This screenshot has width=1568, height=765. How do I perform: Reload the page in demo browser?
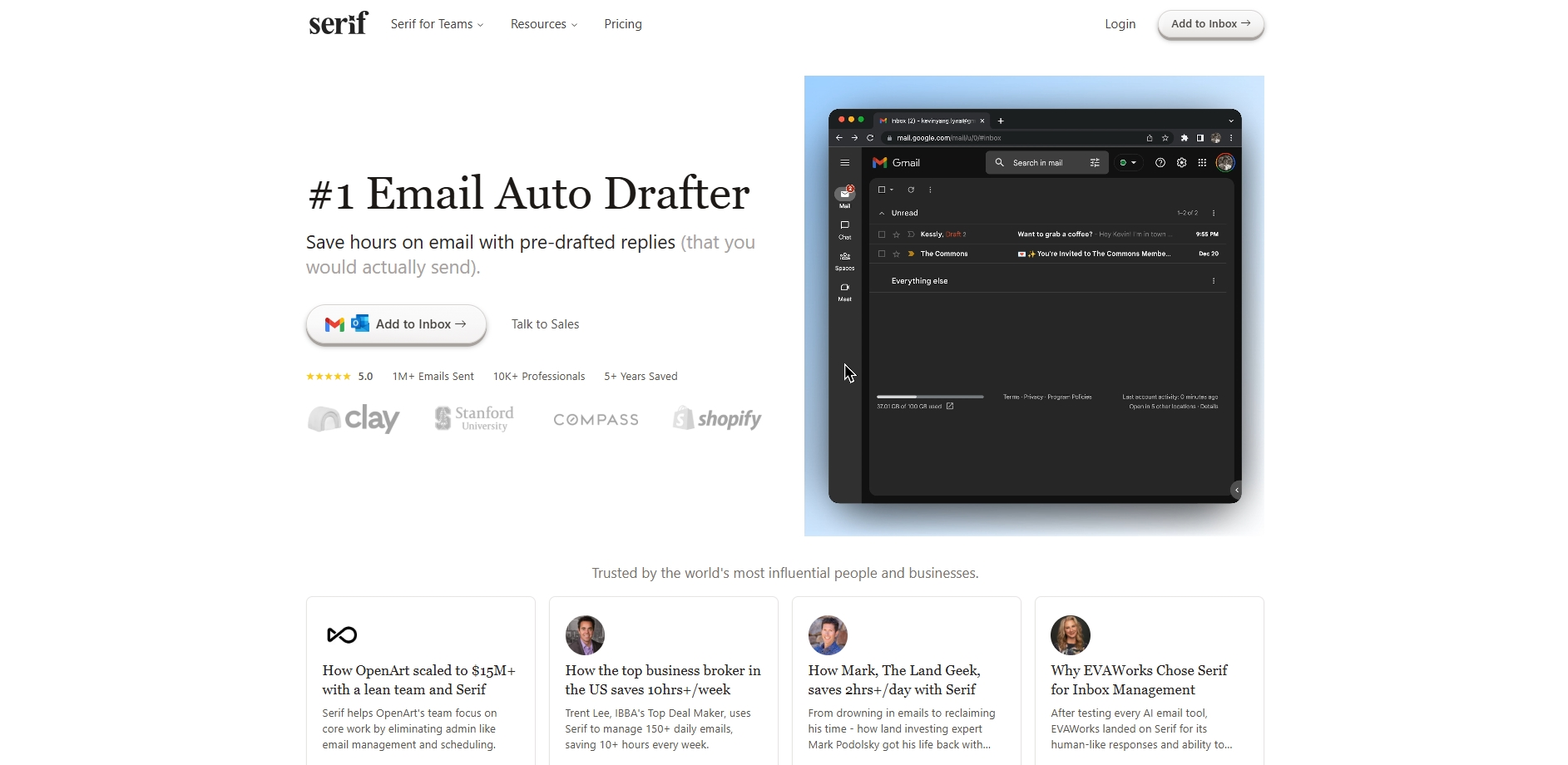pos(870,138)
